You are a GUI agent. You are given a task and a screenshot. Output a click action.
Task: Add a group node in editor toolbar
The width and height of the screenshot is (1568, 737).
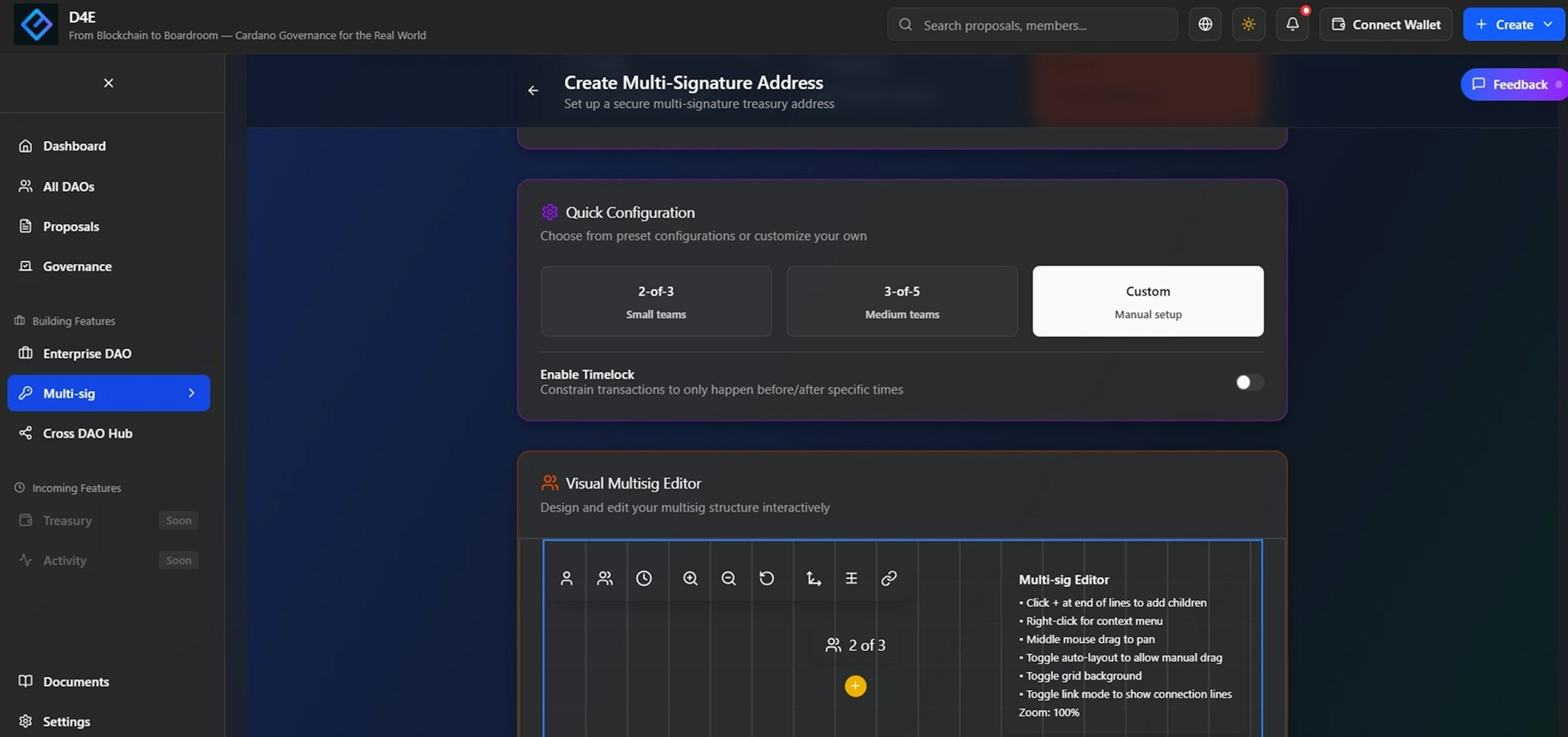(604, 578)
